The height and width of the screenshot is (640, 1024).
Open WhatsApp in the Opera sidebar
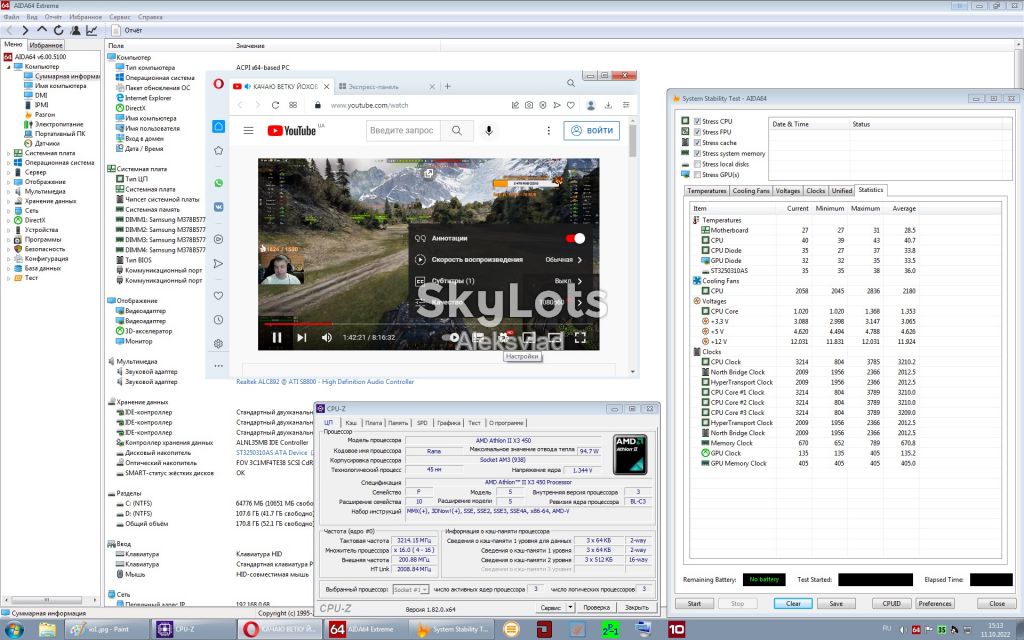(x=219, y=184)
